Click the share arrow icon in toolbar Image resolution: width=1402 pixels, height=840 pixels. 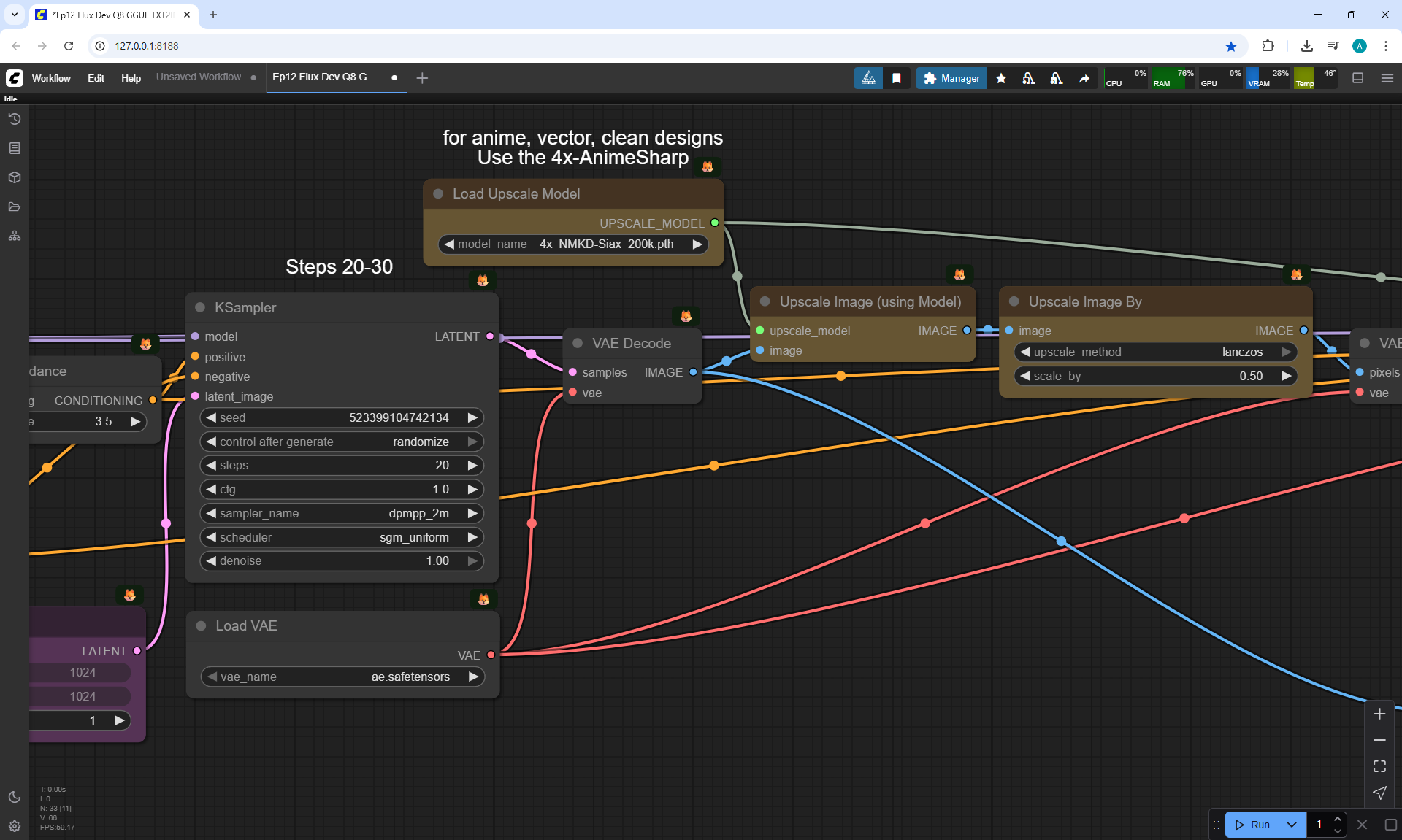(x=1084, y=78)
